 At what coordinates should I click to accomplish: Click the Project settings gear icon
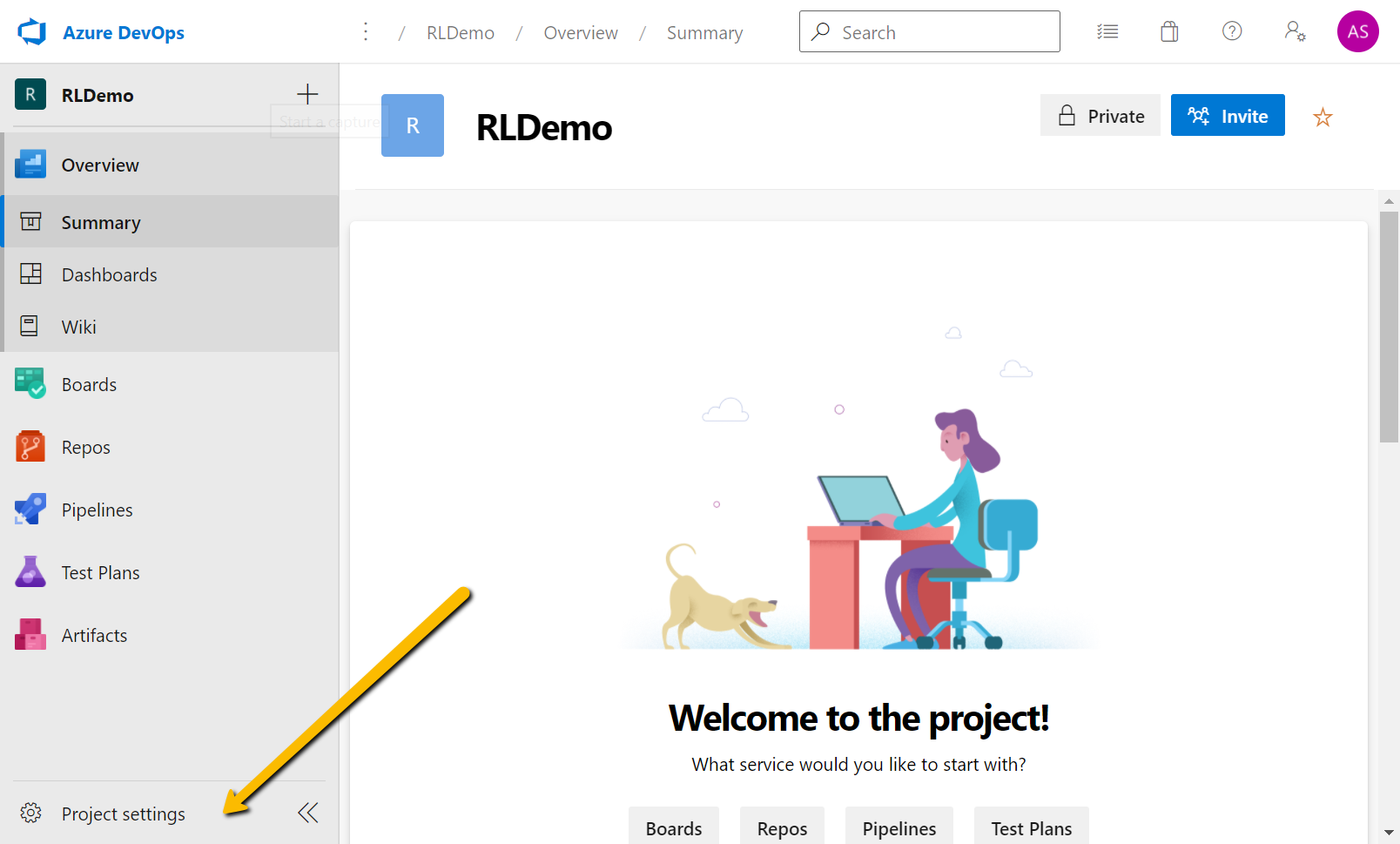[30, 813]
